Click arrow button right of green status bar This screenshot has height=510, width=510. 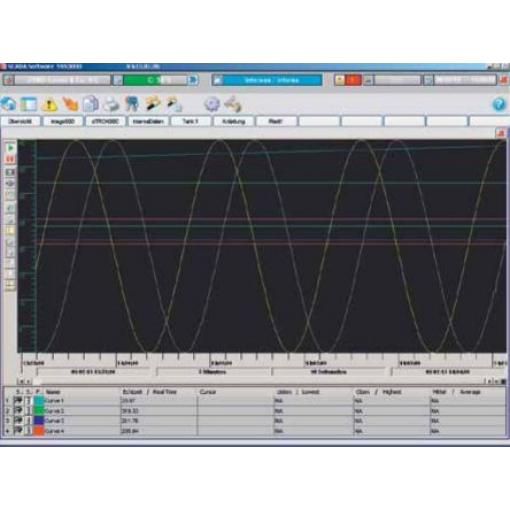click(193, 80)
